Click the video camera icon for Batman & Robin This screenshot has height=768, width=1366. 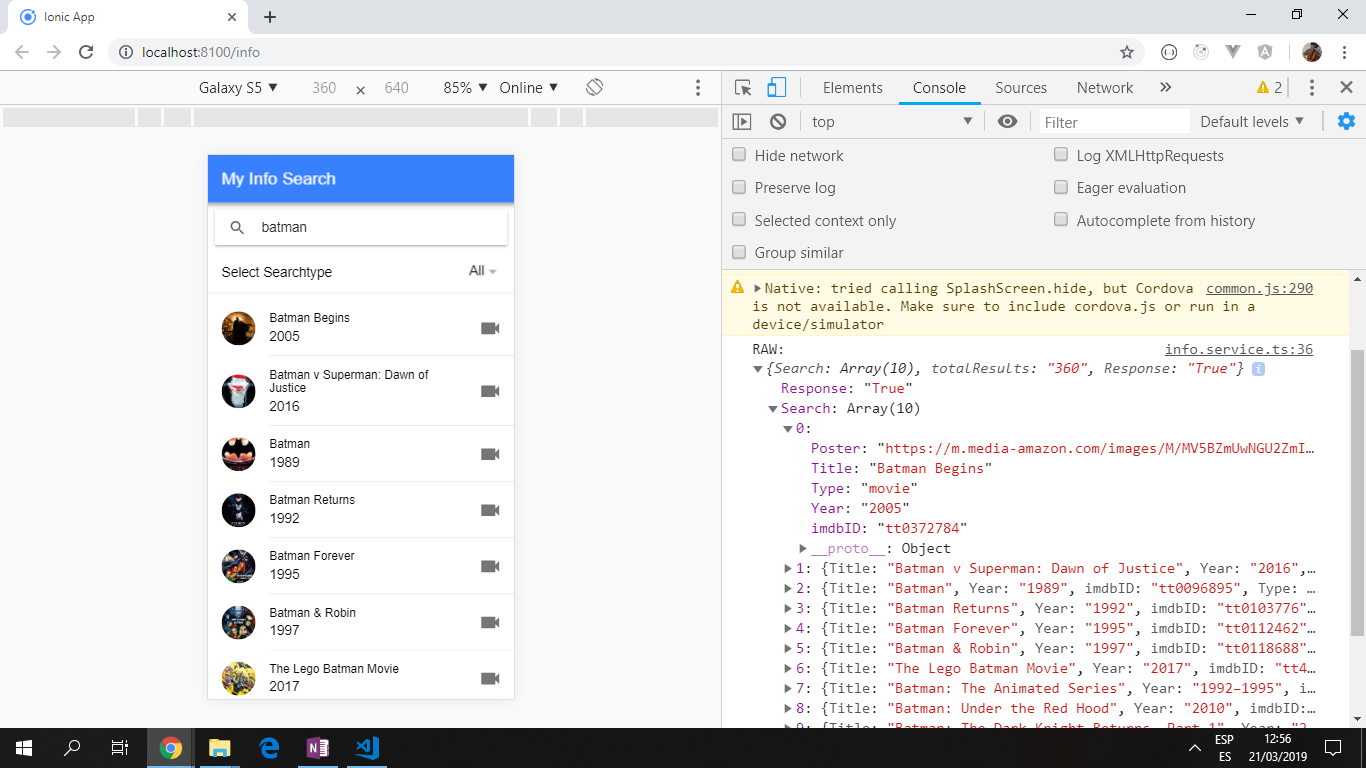pos(490,622)
